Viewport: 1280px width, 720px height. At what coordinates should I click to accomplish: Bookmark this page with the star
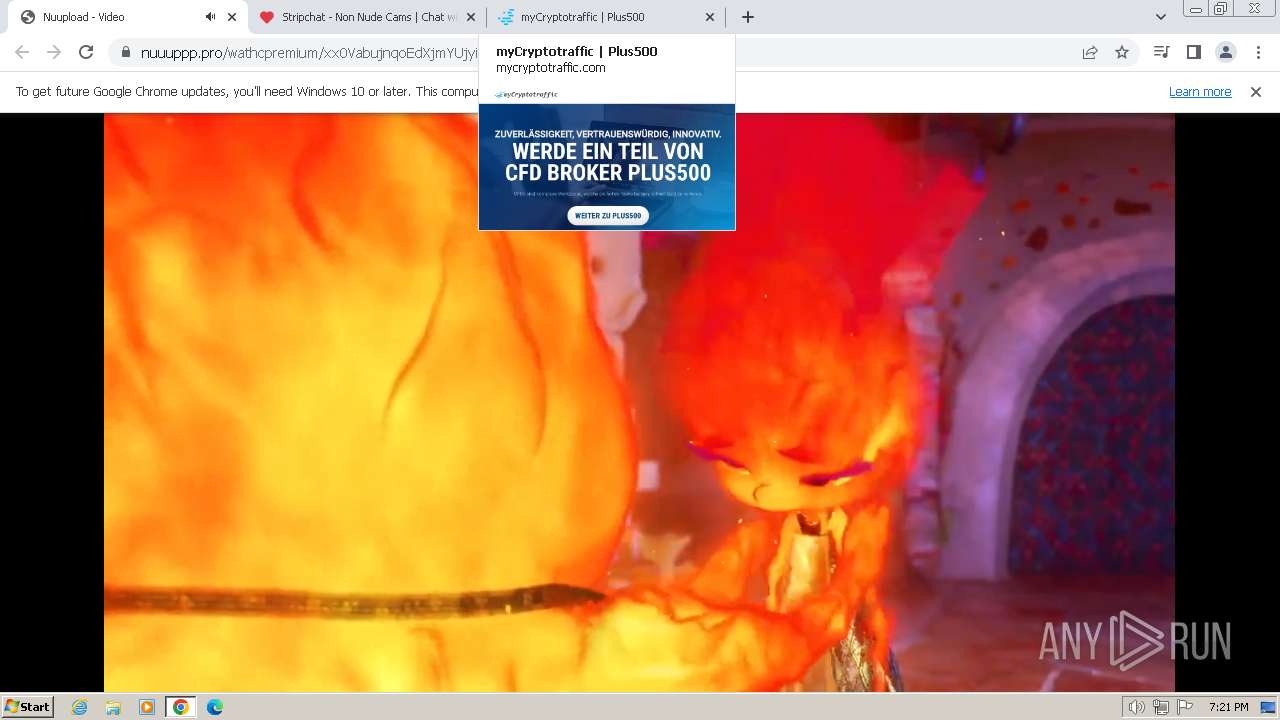click(x=1122, y=53)
